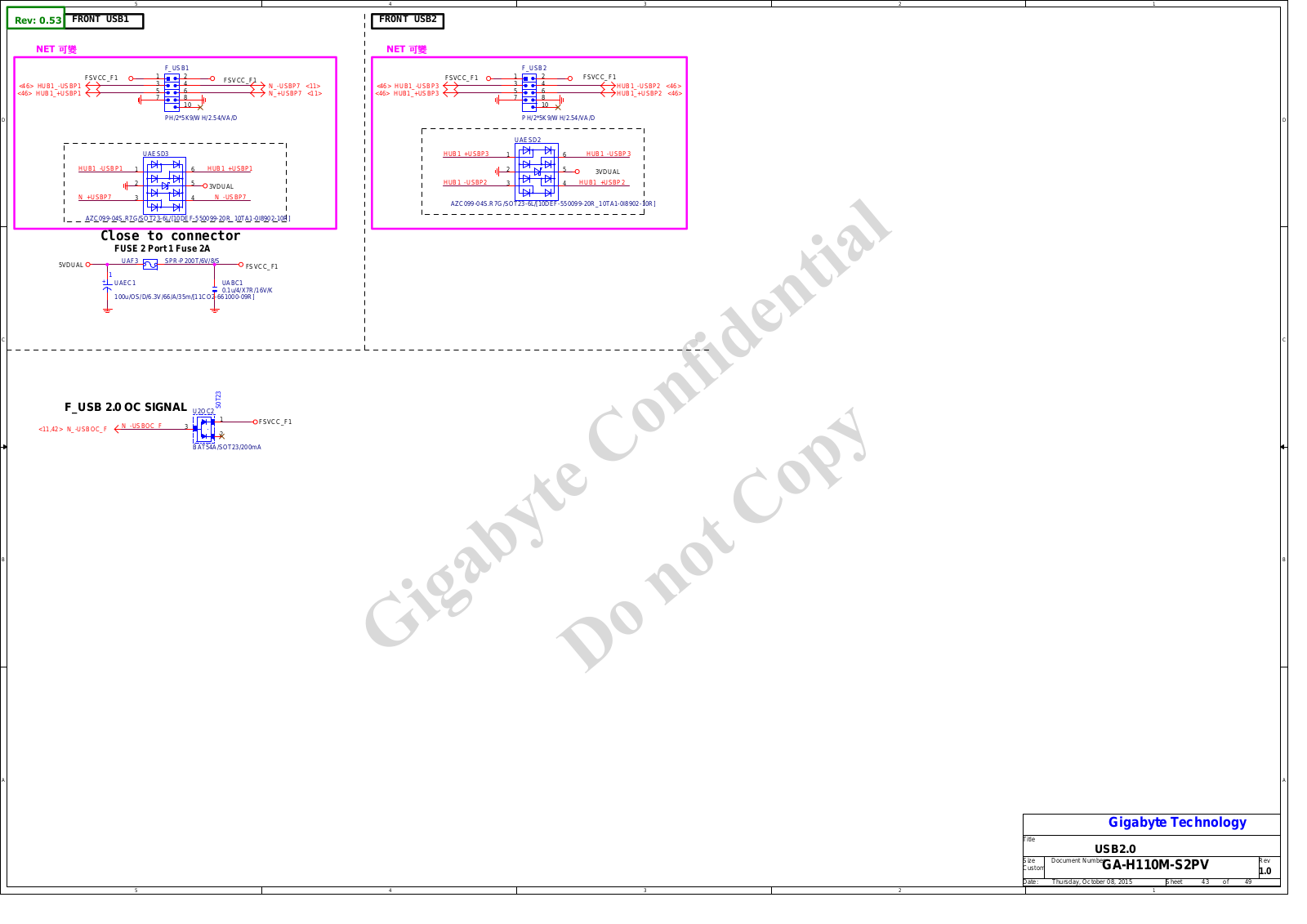This screenshot has width=1307, height=924.
Task: Click off-page arrow beside HUB1_-USBP2 <46>
Action: 609,86
